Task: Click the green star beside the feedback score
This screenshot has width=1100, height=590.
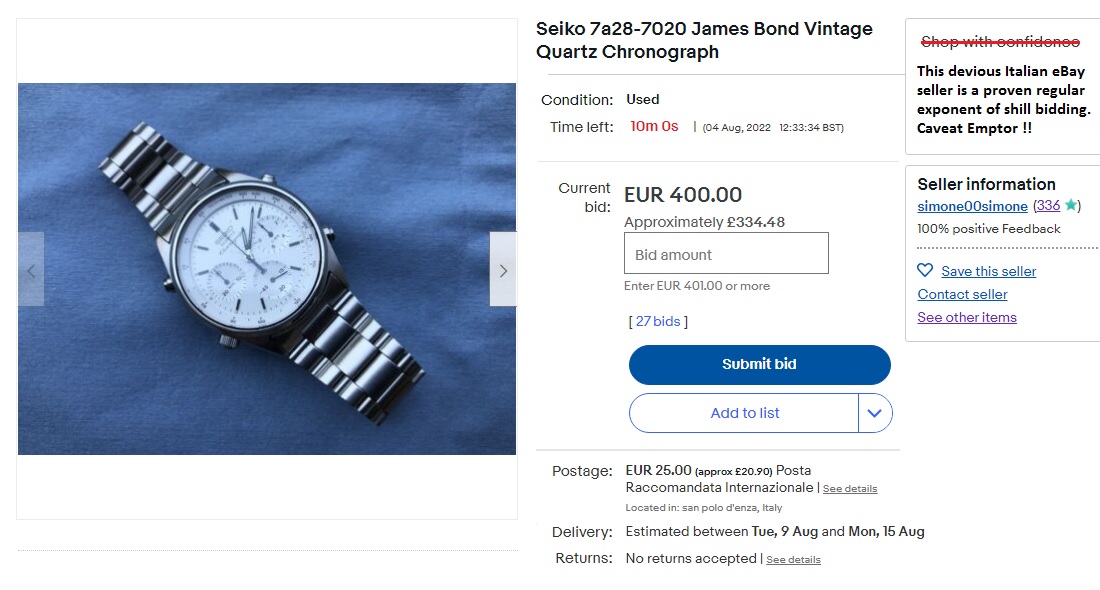Action: (1071, 205)
